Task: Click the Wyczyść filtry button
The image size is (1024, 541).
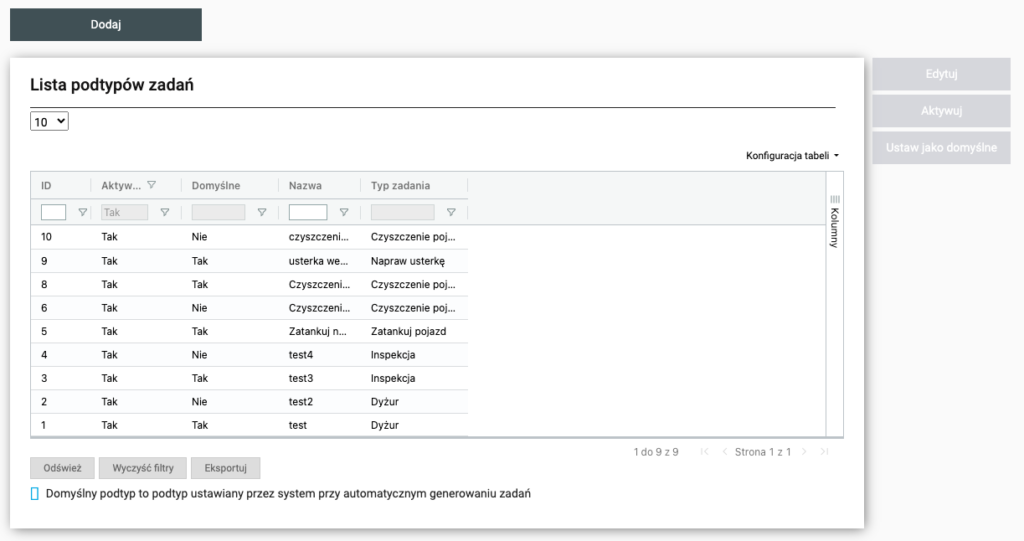Action: coord(143,468)
